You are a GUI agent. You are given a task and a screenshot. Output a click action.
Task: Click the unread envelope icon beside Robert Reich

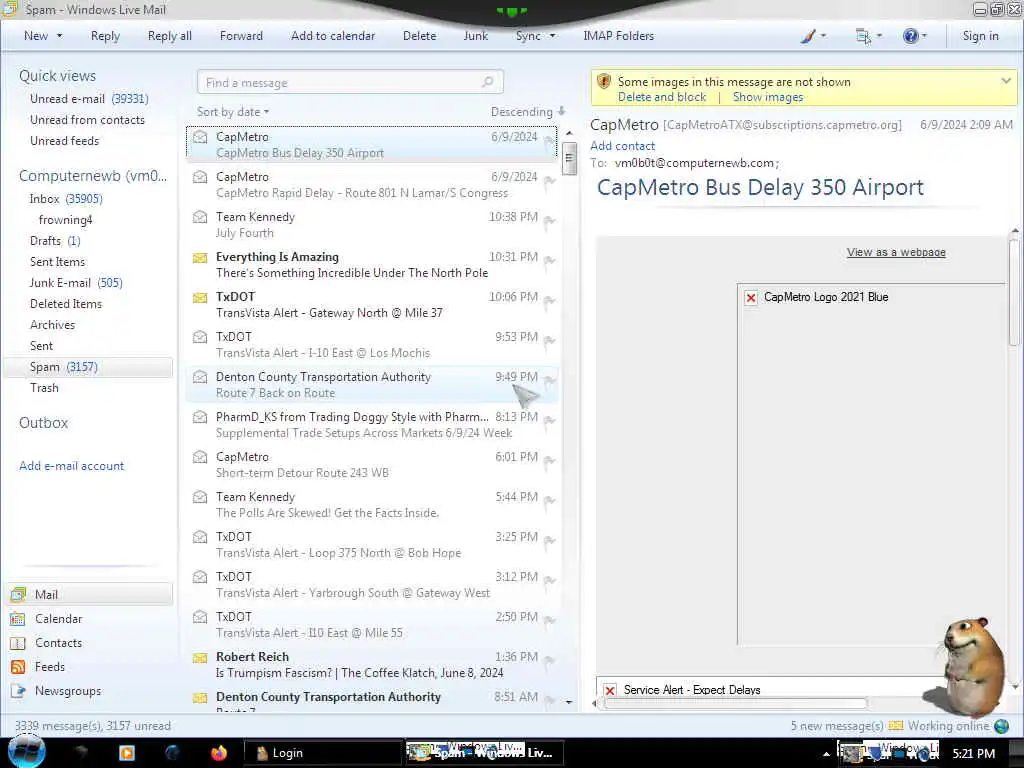tap(200, 657)
